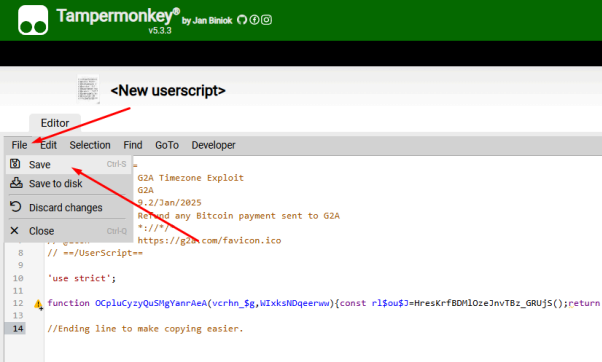This screenshot has height=362, width=602.
Task: Select the Editor tab
Action: (55, 123)
